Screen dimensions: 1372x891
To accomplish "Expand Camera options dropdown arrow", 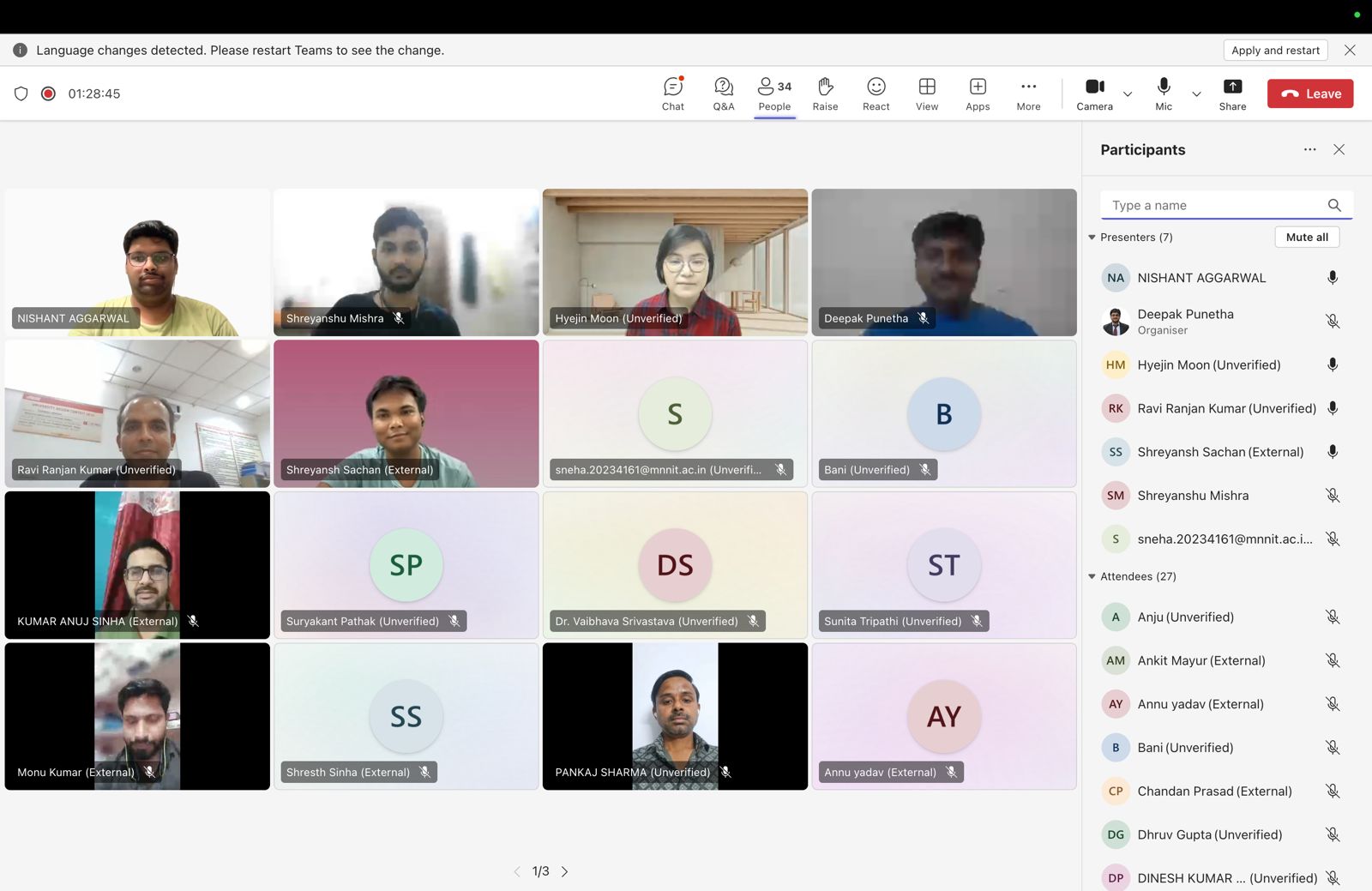I will pos(1128,94).
